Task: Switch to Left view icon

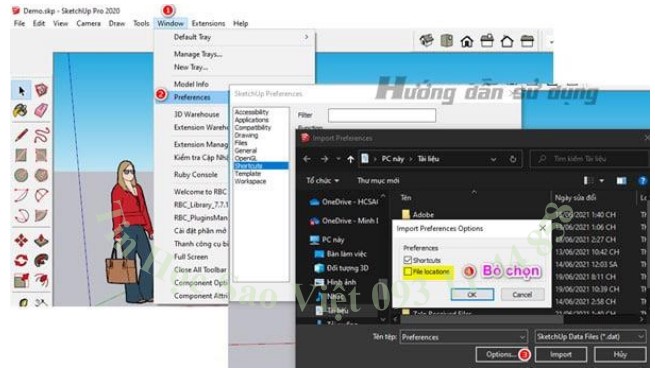Action: coord(527,41)
